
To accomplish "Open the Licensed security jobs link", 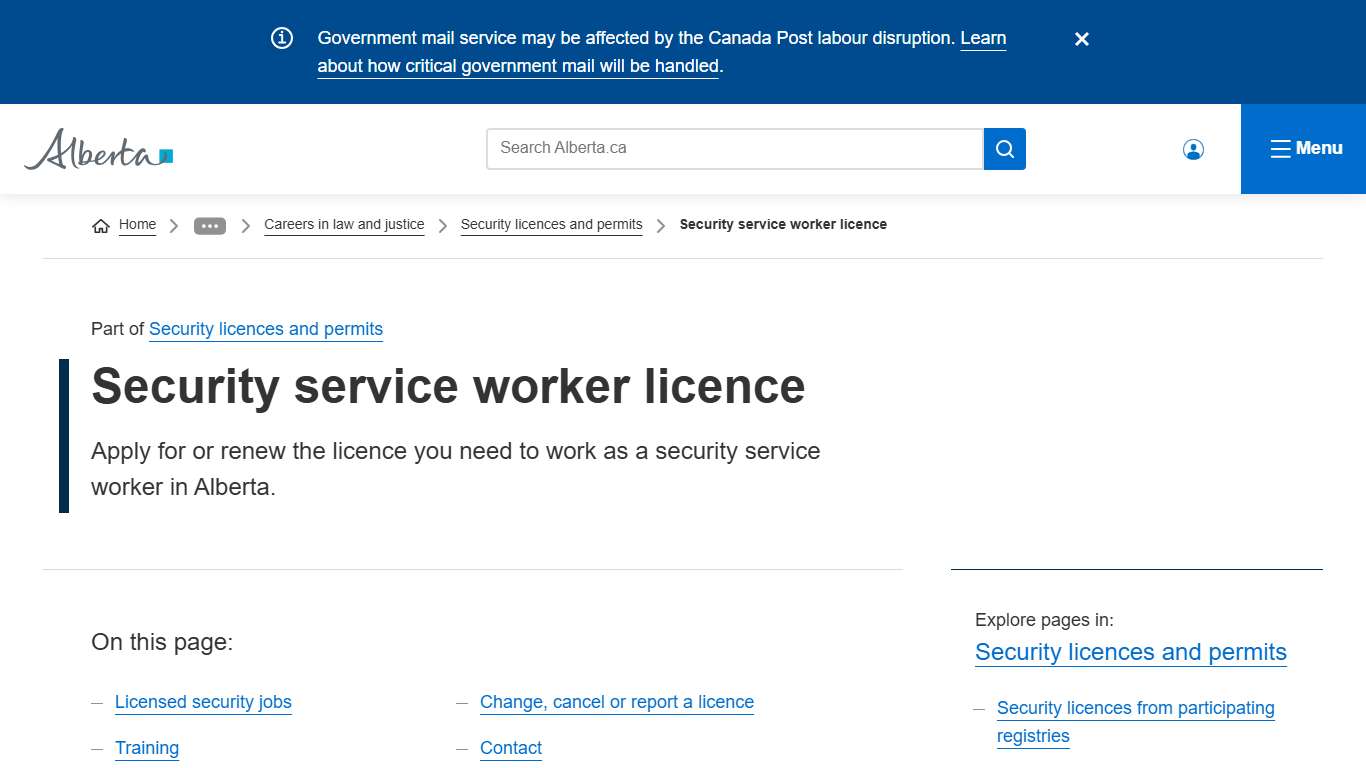I will 203,702.
